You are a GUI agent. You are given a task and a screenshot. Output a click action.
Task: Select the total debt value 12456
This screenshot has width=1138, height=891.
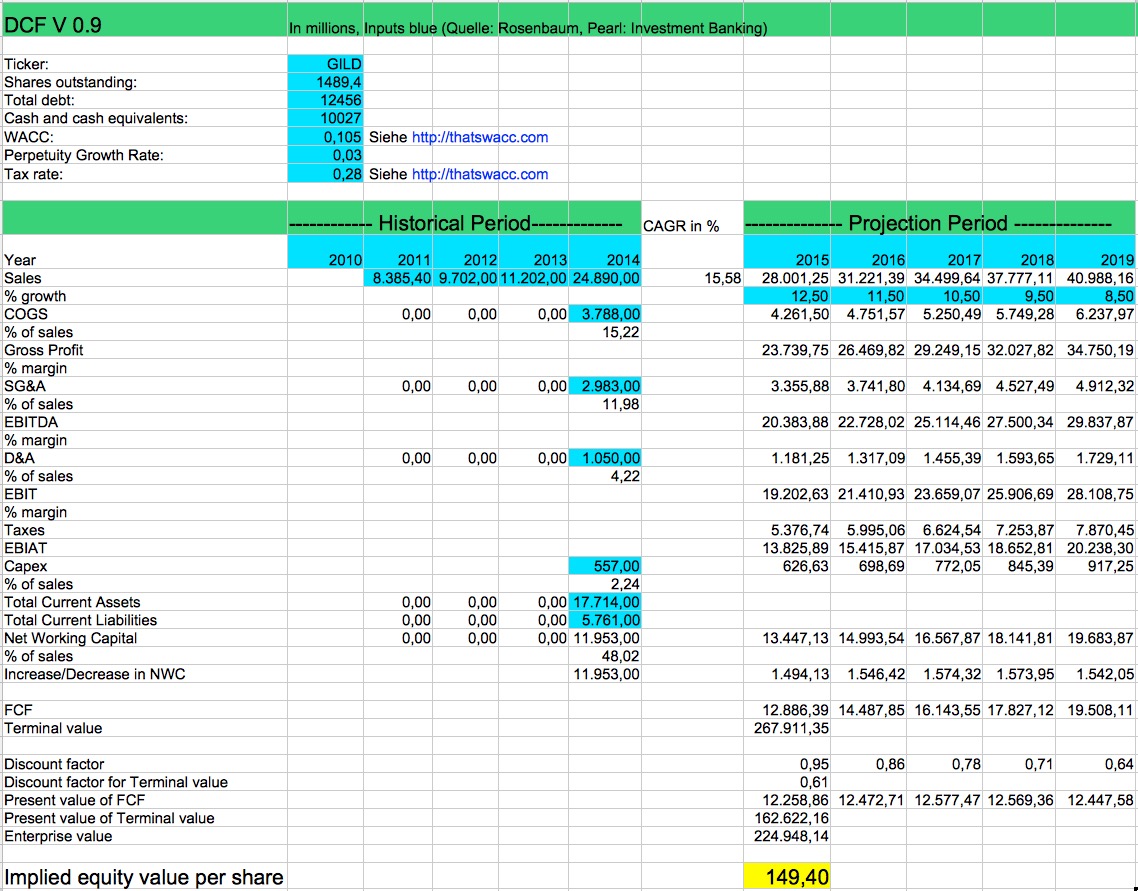(325, 100)
